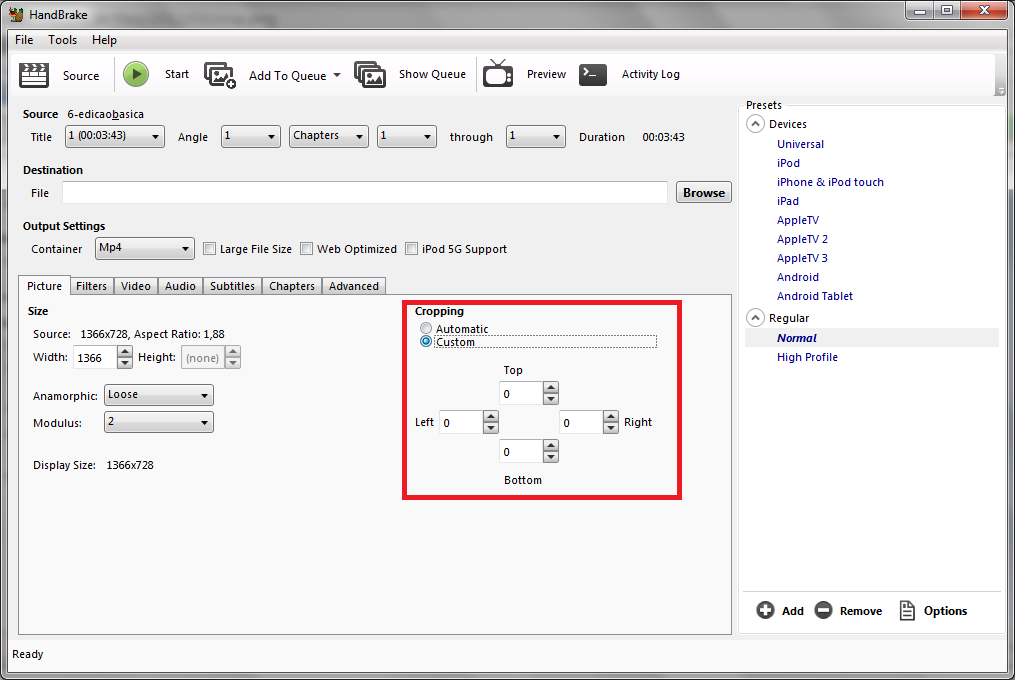Click the Browse destination button
The width and height of the screenshot is (1015, 680).
[704, 192]
